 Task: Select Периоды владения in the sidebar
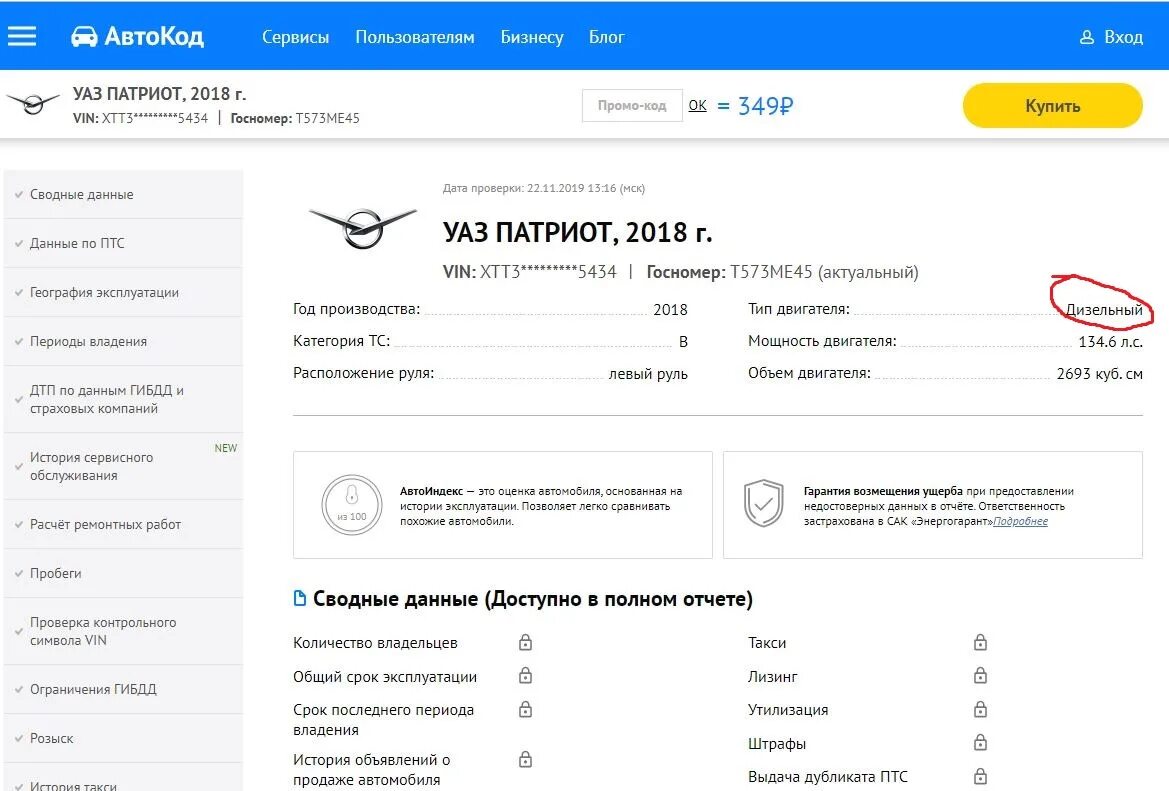coord(123,341)
